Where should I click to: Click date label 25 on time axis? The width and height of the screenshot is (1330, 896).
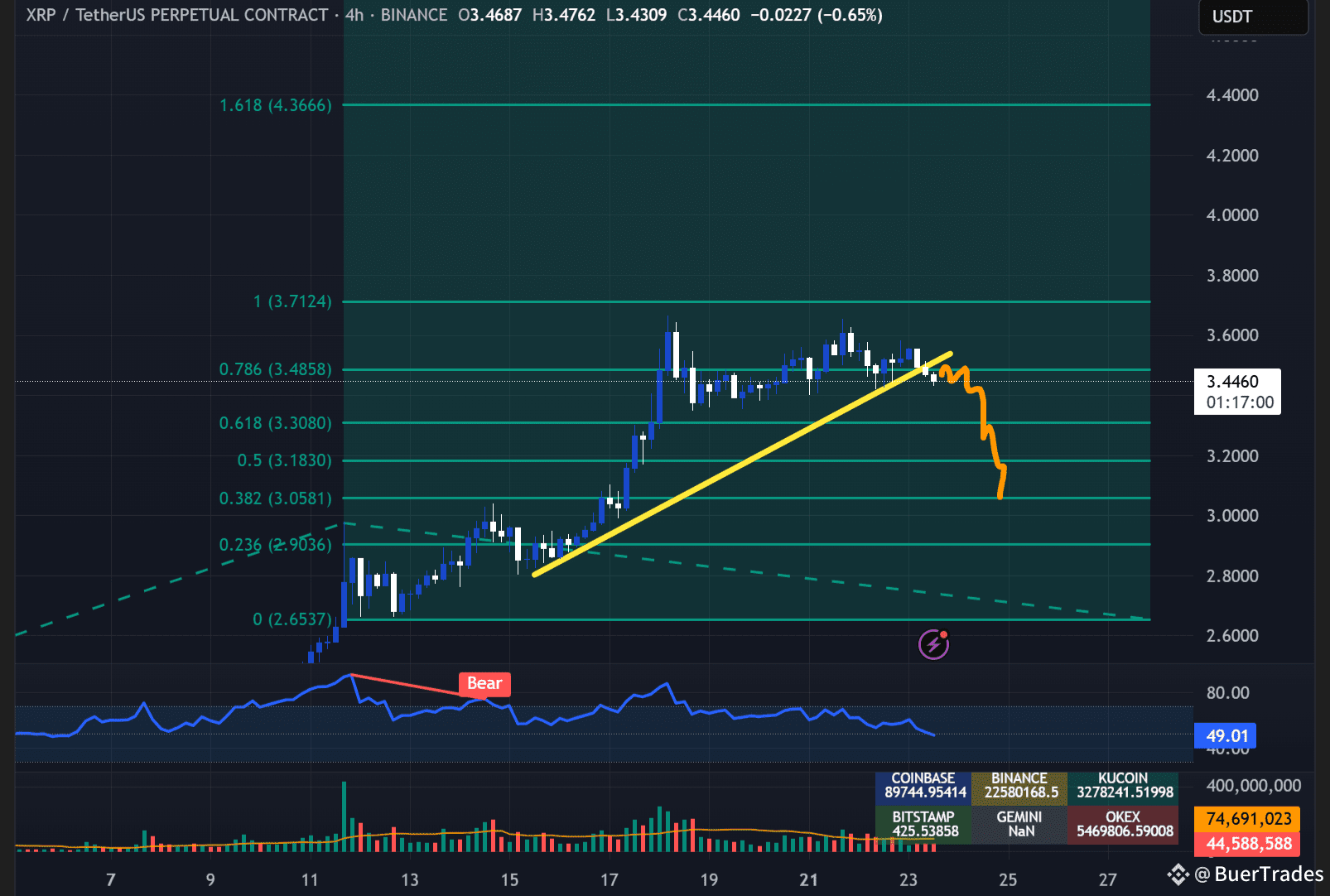pos(1008,879)
